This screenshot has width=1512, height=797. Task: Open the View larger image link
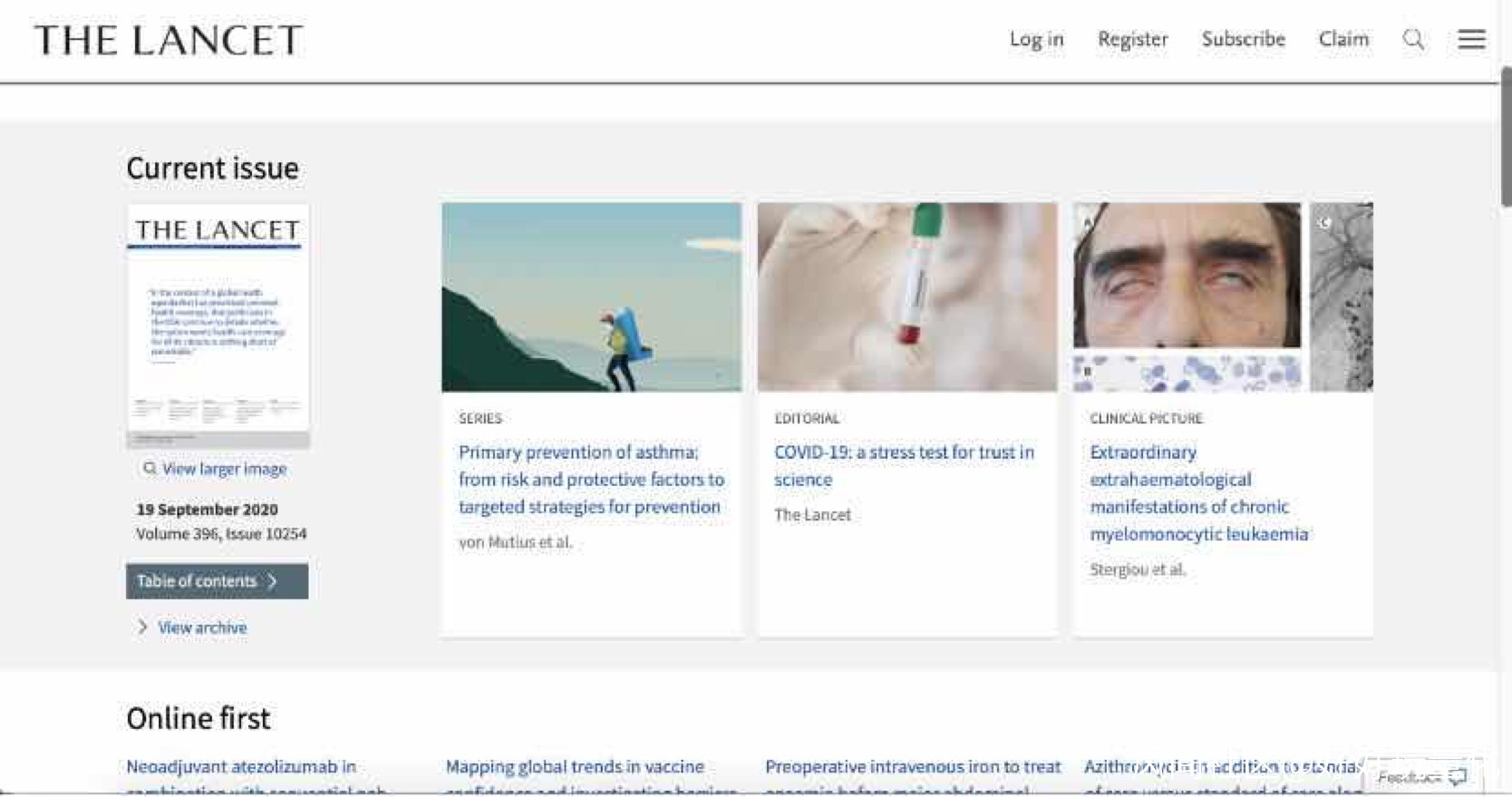[224, 469]
